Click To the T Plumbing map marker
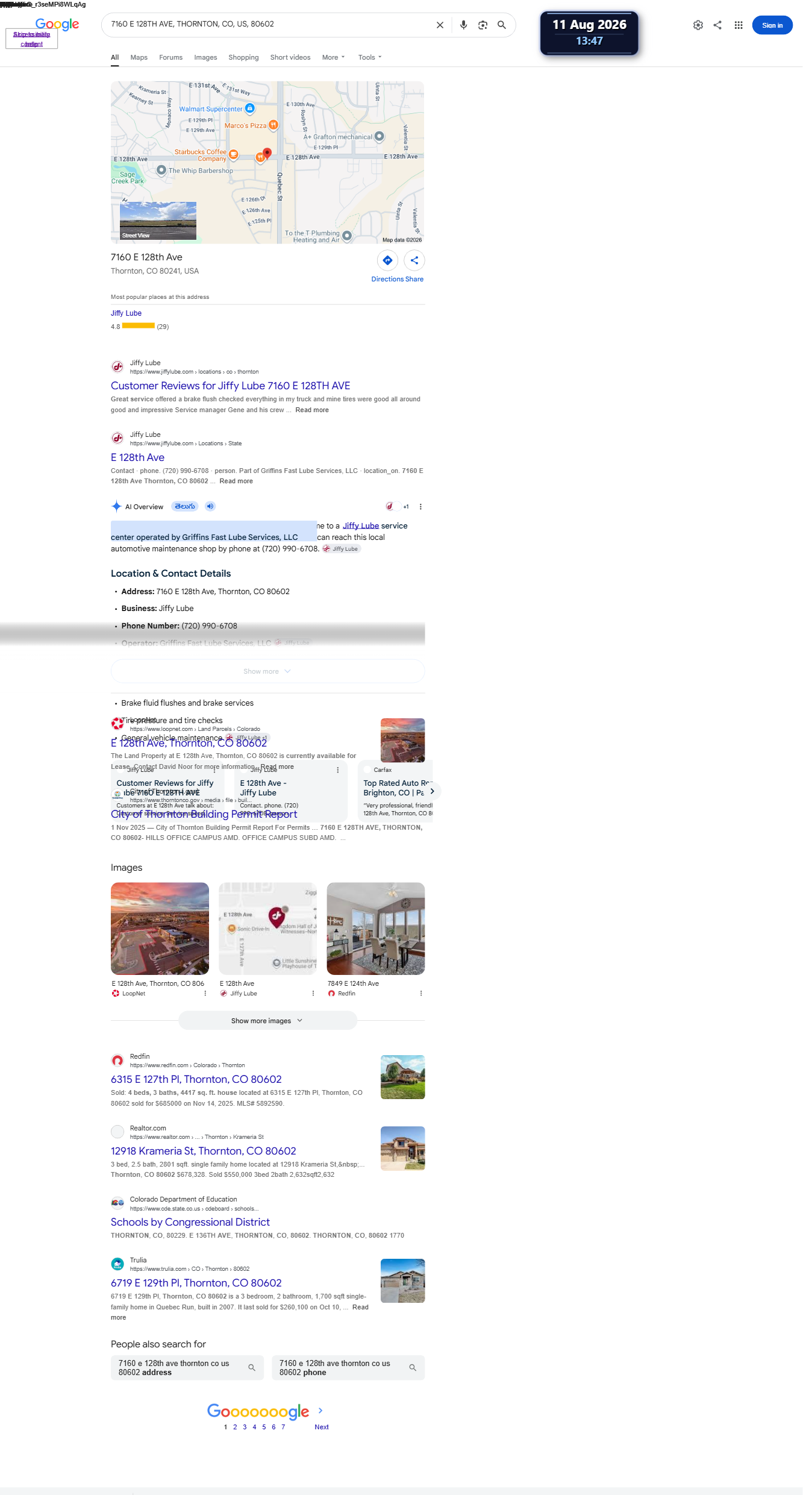Screen dimensions: 812x1495 (347, 236)
